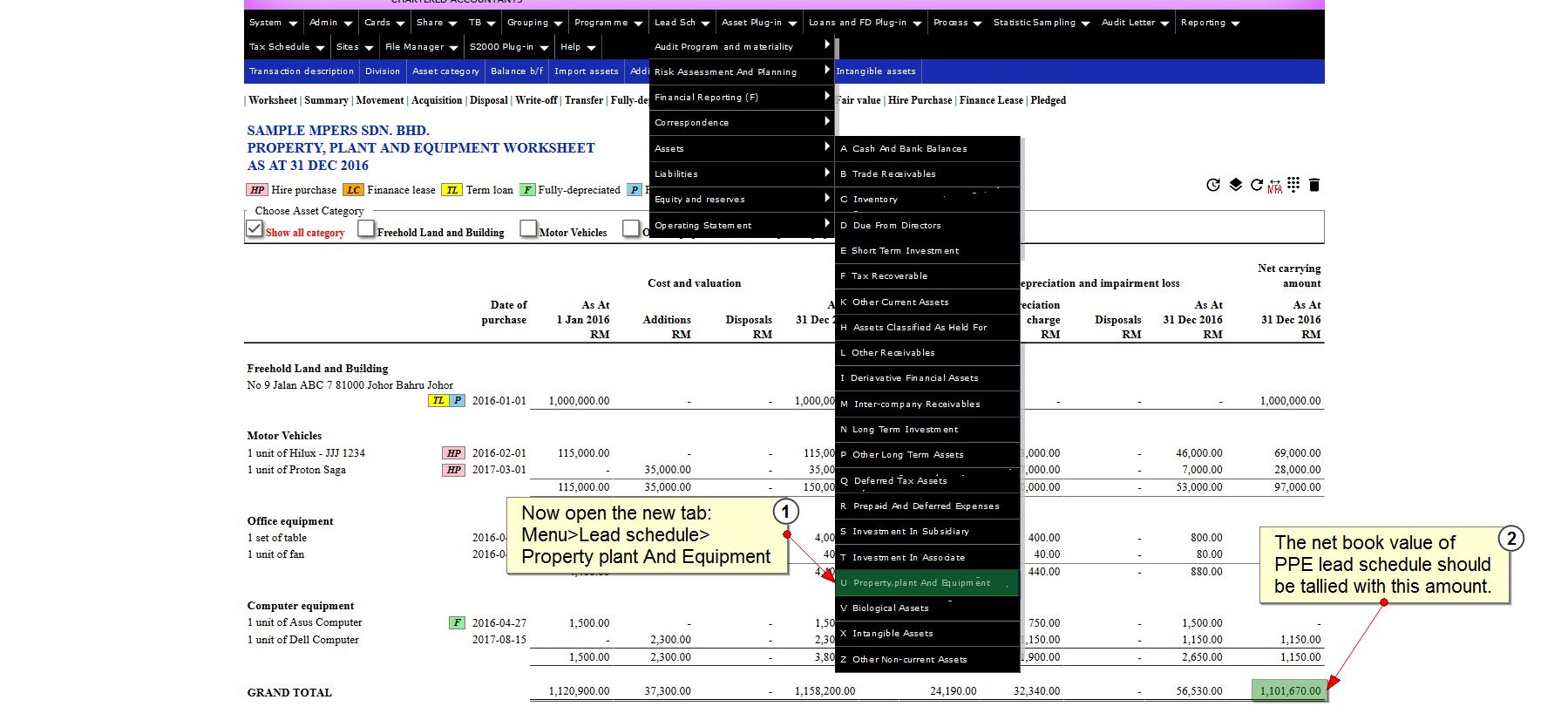The image size is (1568, 720).
Task: Click the trash bin delete icon
Action: point(1314,185)
